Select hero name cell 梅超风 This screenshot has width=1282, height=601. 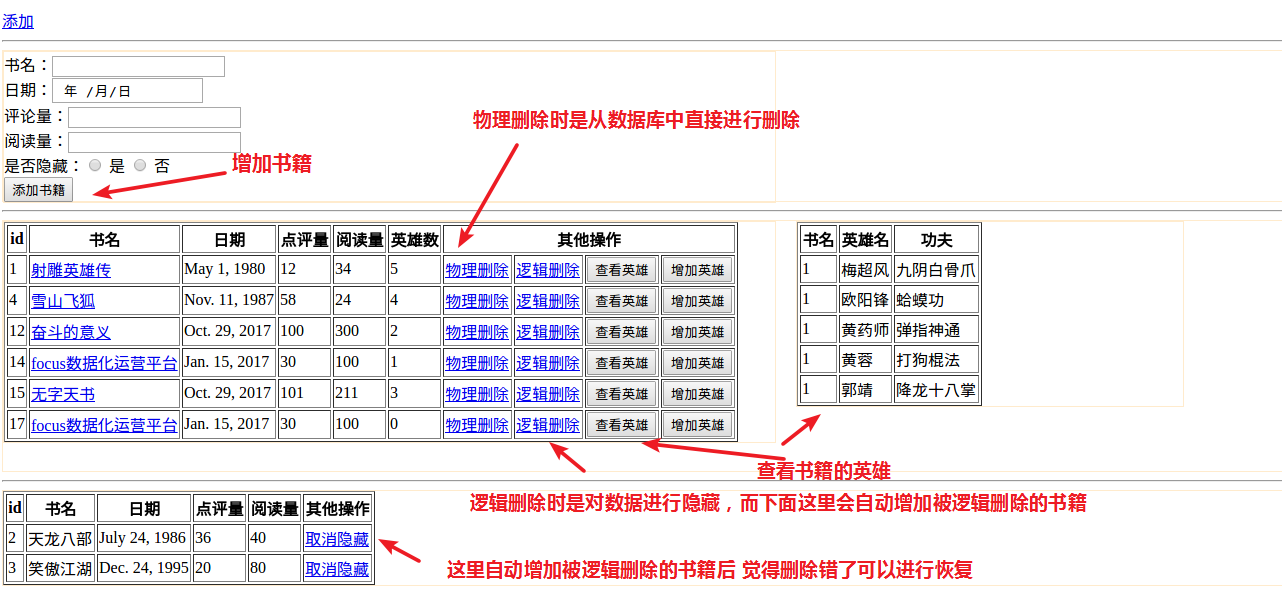tap(865, 270)
